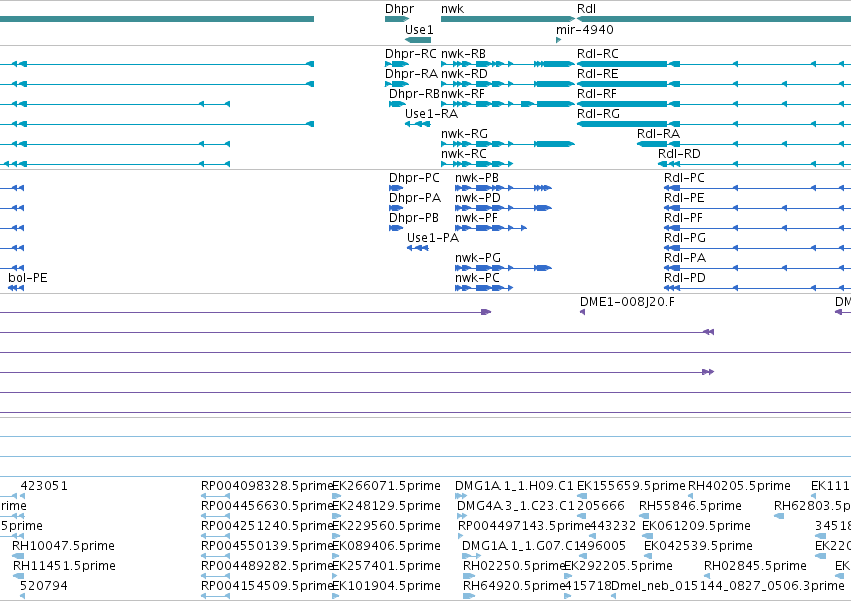Click the DMG1A.1_1.H09.C1 EST glyph
Screen dimensions: 851x601
(461, 496)
